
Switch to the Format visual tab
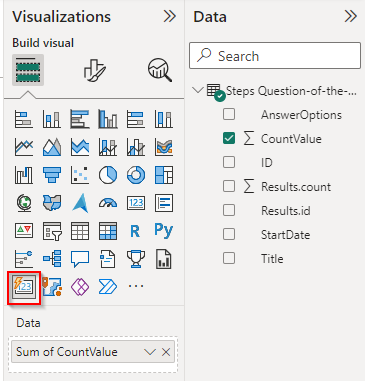tap(94, 70)
